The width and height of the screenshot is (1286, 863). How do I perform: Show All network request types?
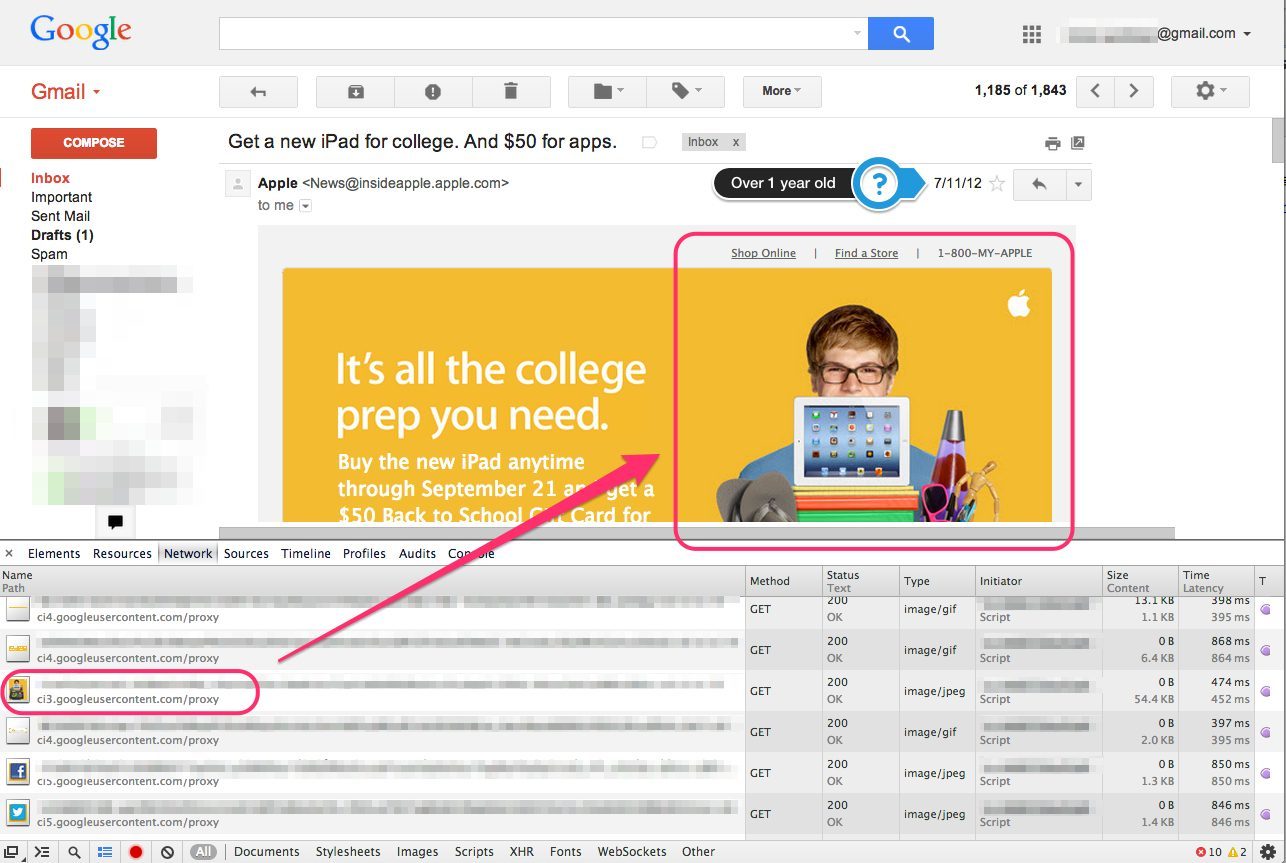click(x=204, y=852)
